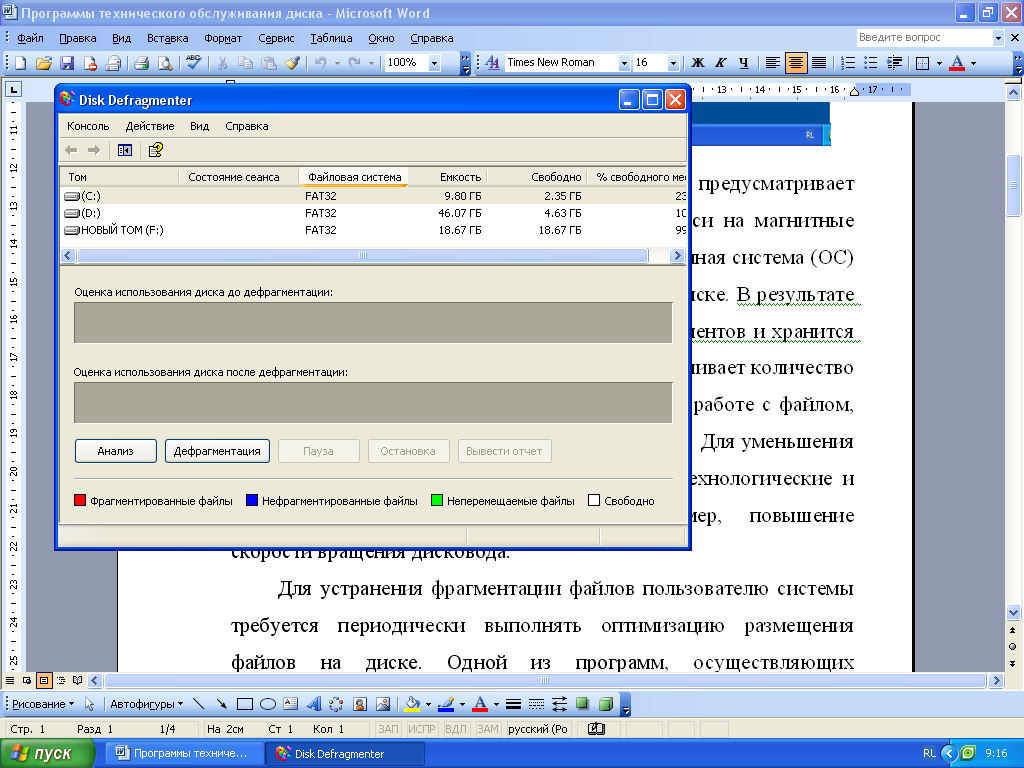Screen dimensions: 1024x768
Task: Open the Font Color dropdown arrow in Formatting toolbar
Action: pos(973,63)
